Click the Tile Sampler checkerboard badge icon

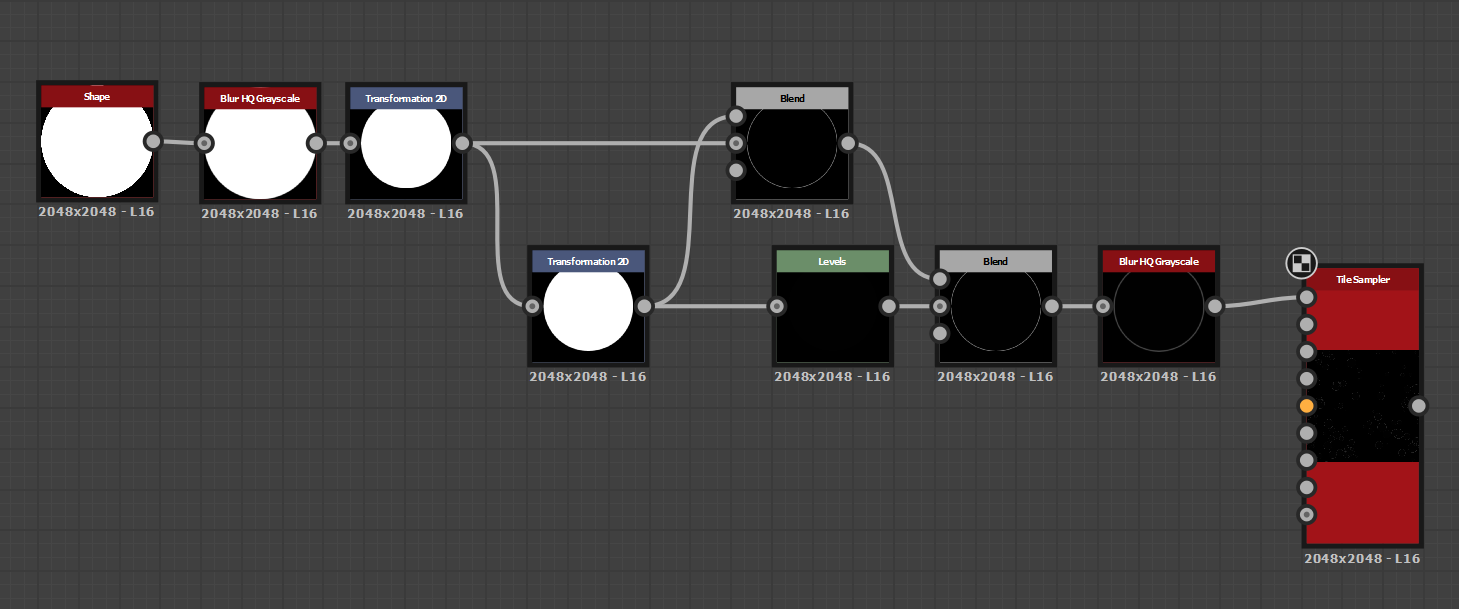(1301, 263)
